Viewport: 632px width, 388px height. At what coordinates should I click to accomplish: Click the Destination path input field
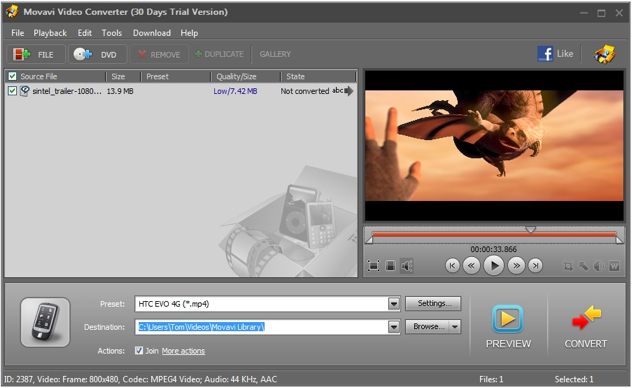coord(262,327)
